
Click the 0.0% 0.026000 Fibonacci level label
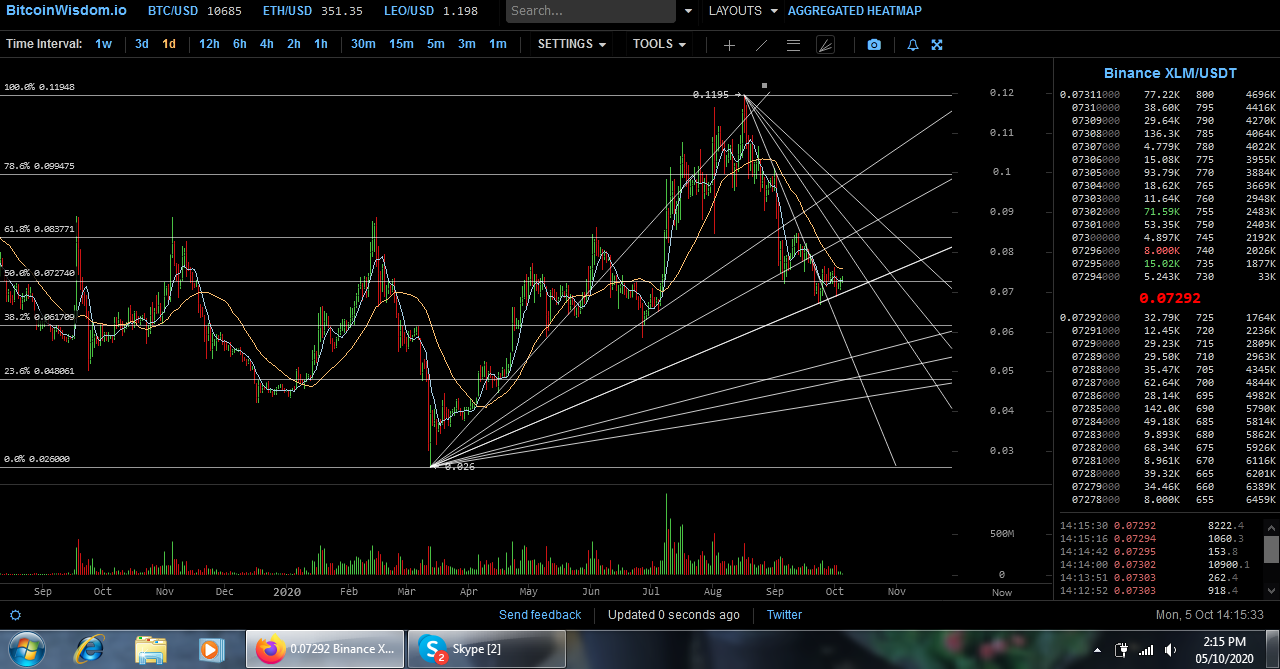tap(37, 459)
